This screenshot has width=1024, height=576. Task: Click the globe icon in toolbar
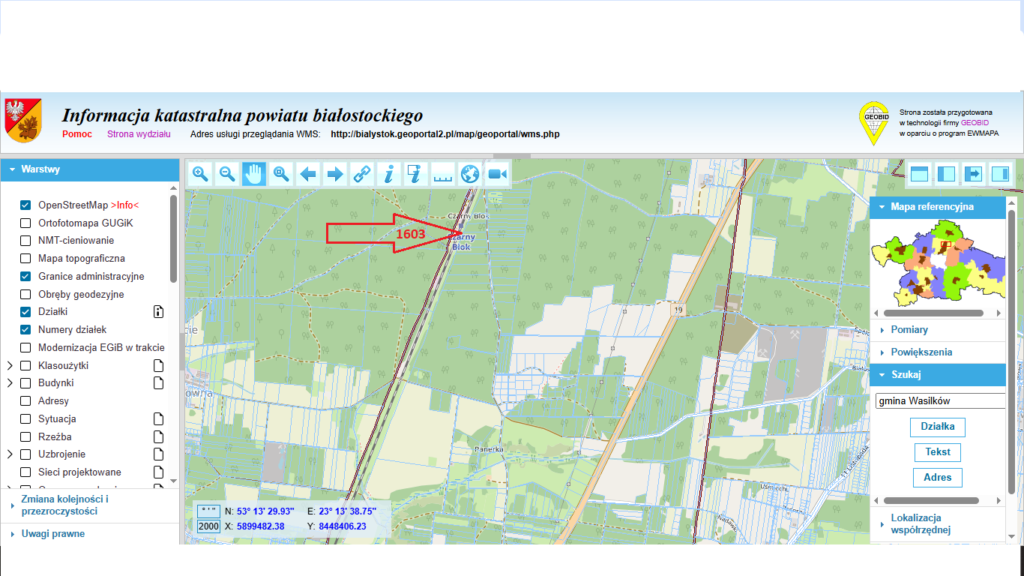470,174
